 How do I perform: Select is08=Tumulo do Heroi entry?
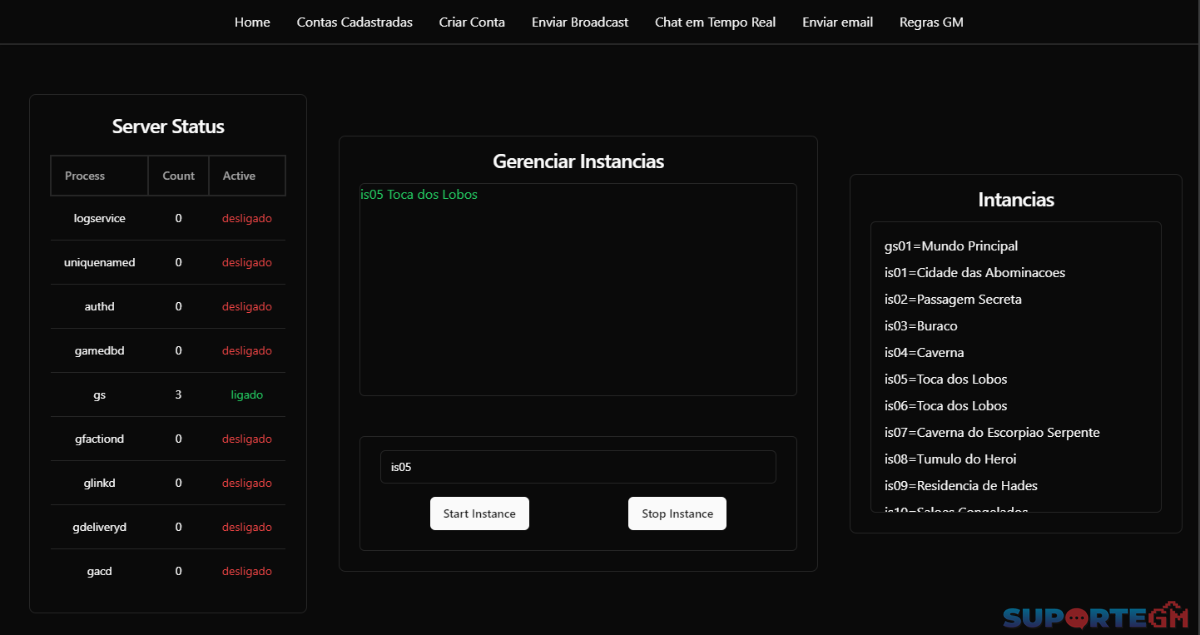(x=950, y=459)
